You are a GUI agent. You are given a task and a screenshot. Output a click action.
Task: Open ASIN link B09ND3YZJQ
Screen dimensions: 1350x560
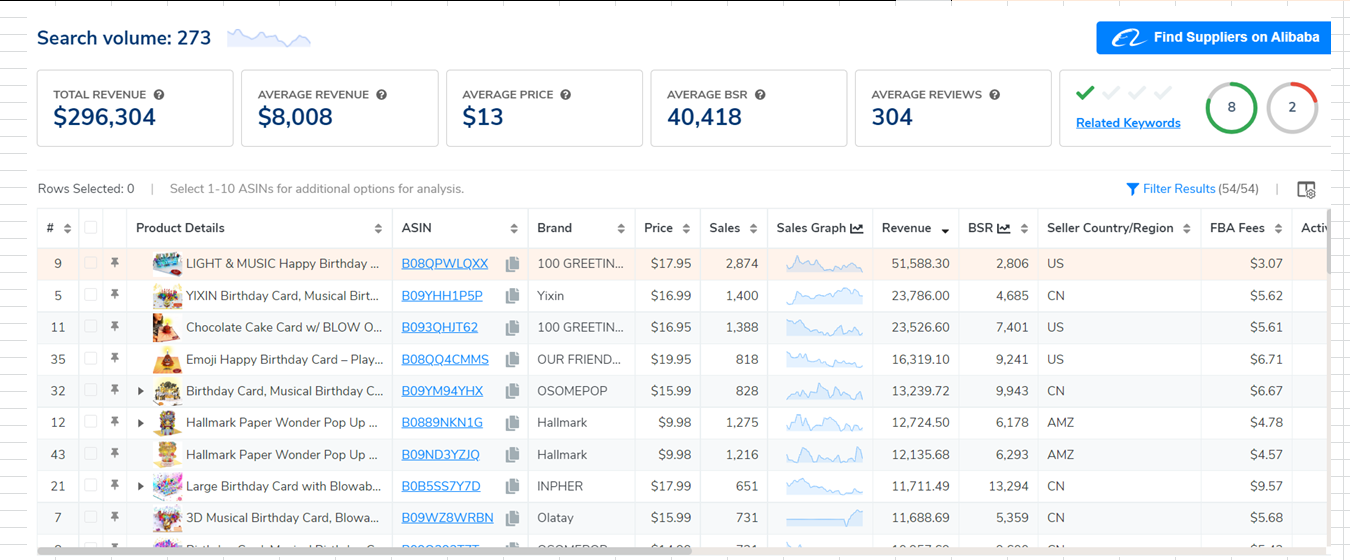[x=440, y=455]
